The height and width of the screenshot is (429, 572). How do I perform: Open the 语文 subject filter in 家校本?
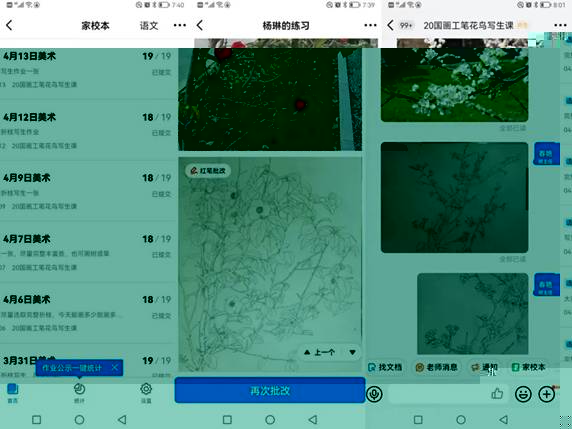(x=149, y=26)
